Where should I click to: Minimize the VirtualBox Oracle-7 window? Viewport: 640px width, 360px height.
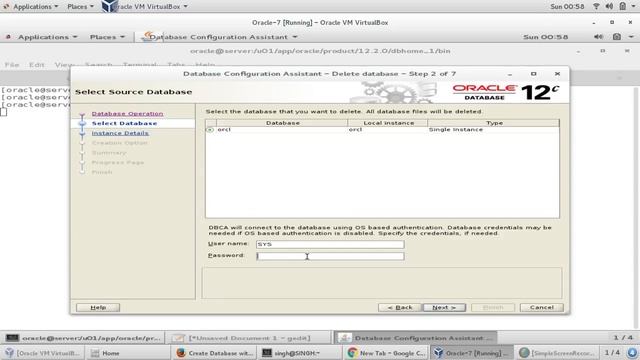pos(593,22)
